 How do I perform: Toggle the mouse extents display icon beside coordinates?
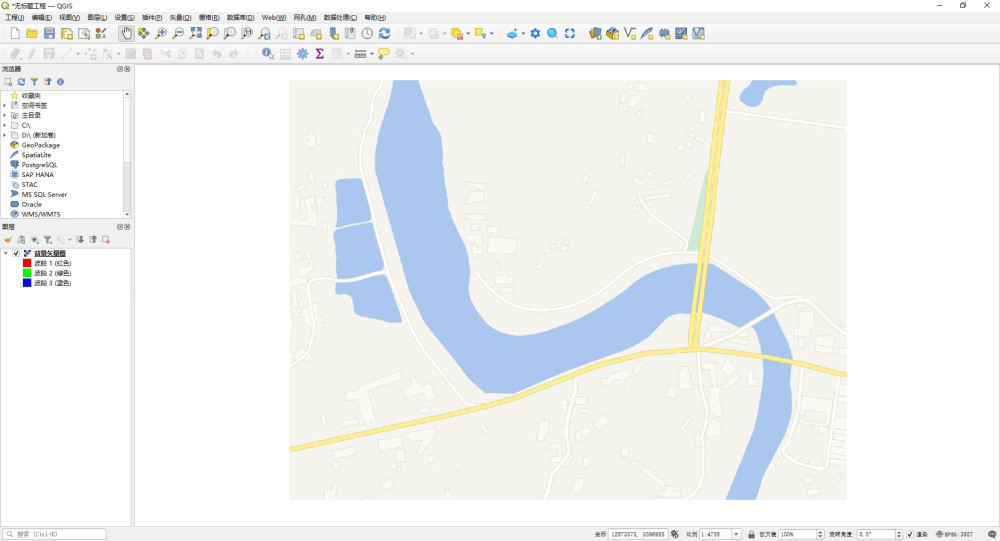pos(675,534)
